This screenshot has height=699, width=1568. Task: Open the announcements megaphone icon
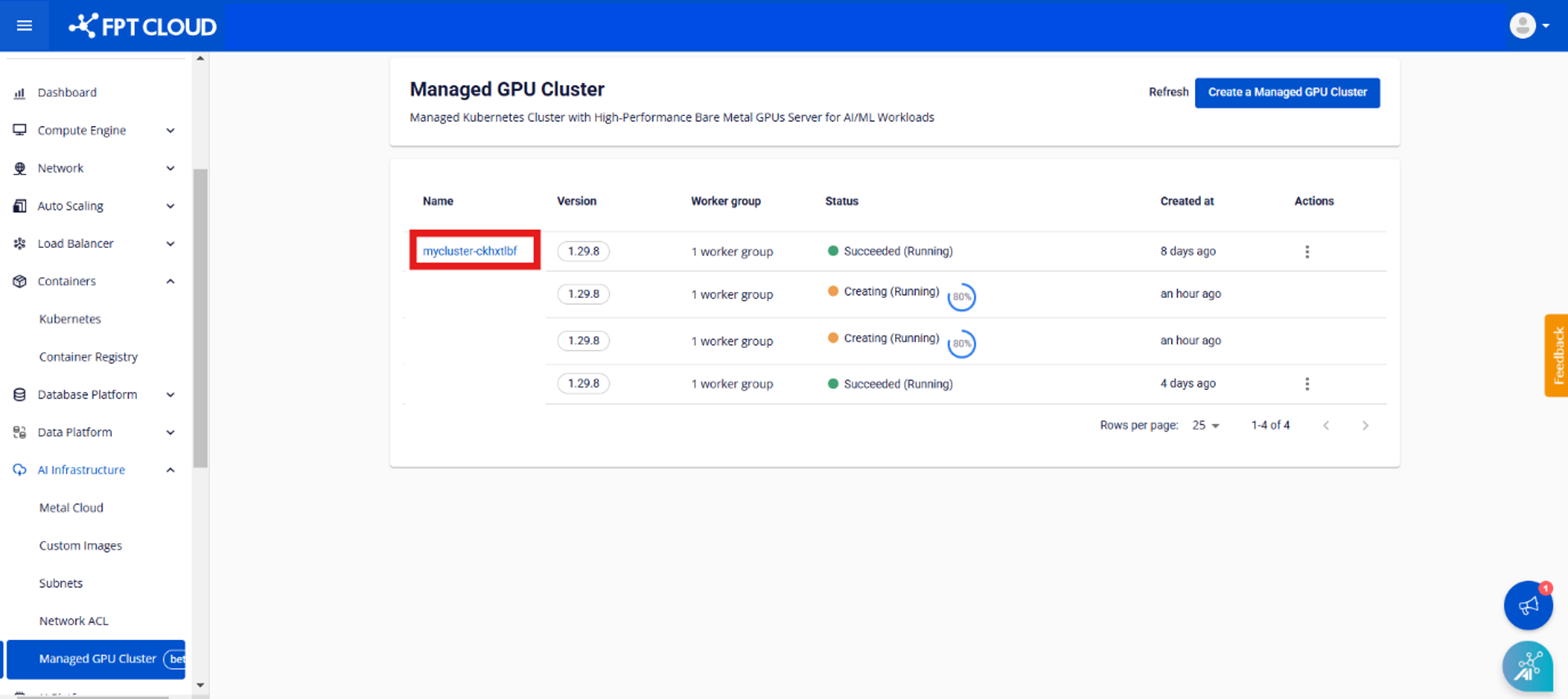pyautogui.click(x=1527, y=606)
